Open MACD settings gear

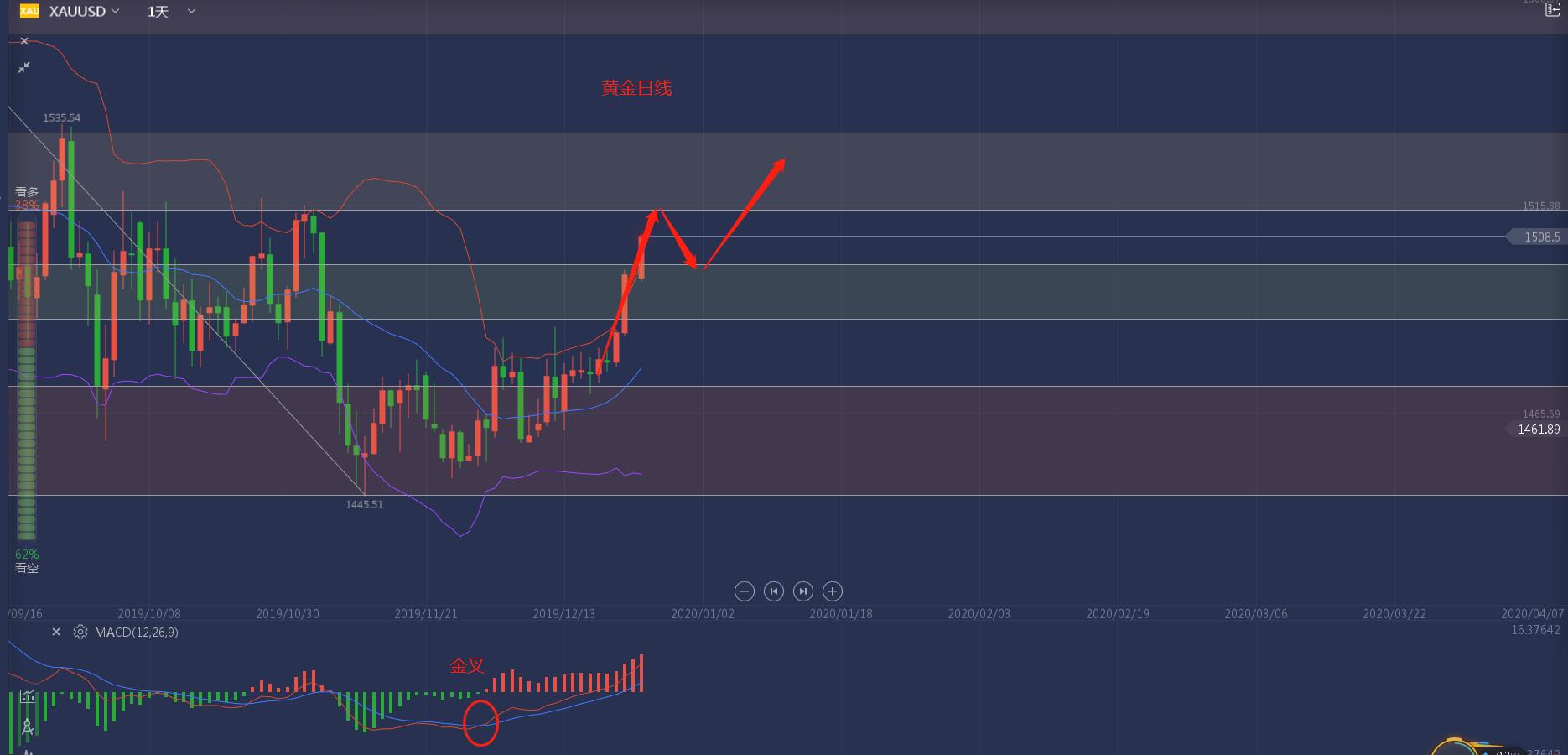click(80, 633)
